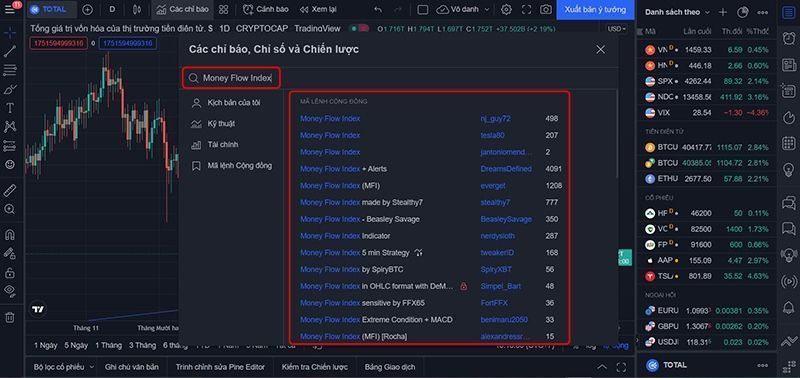Open the Trình chỉnh sửa Pine Editor tab
Viewport: 800px width, 378px height.
click(x=220, y=367)
